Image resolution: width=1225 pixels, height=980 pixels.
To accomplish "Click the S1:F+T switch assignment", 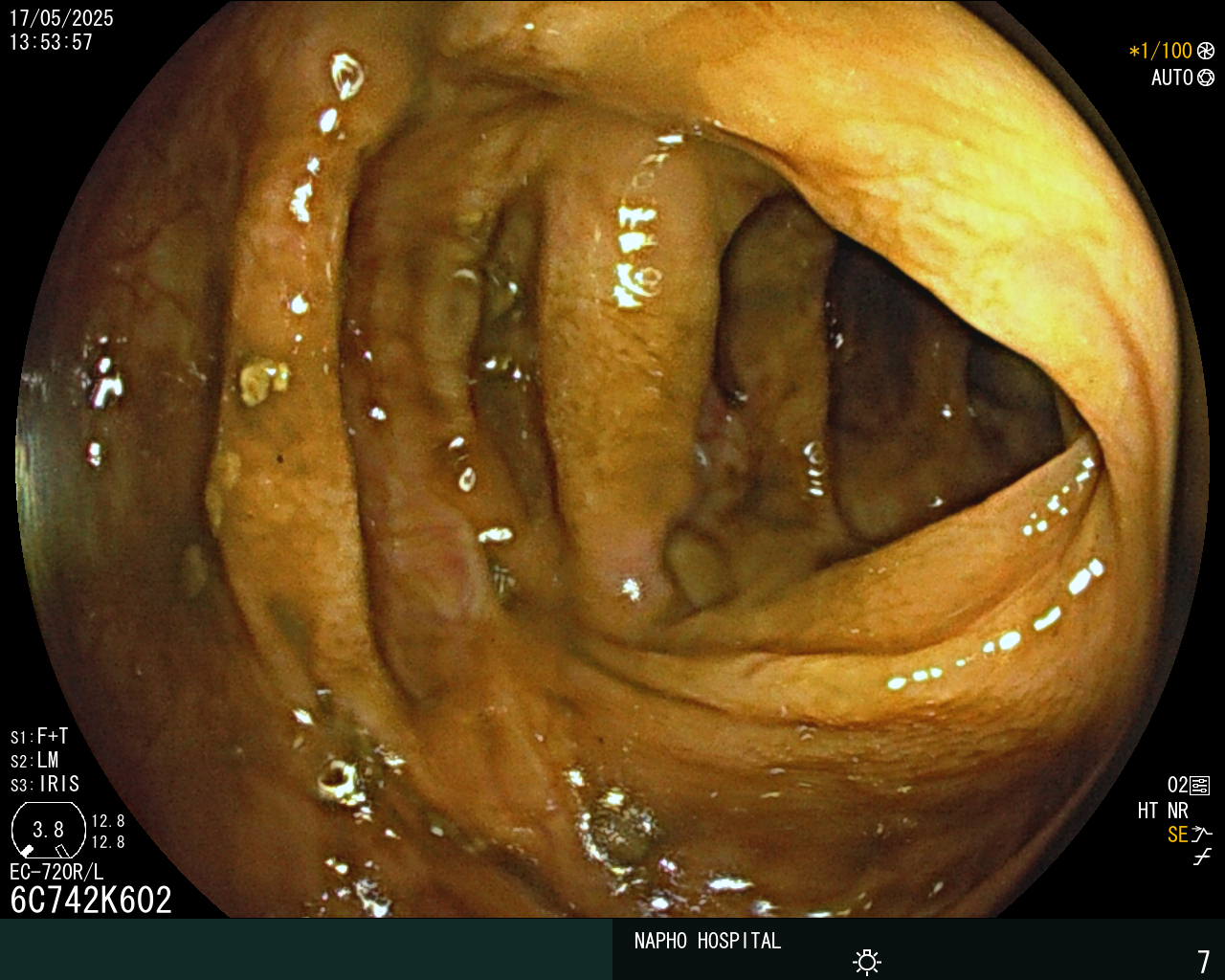I will [x=39, y=737].
